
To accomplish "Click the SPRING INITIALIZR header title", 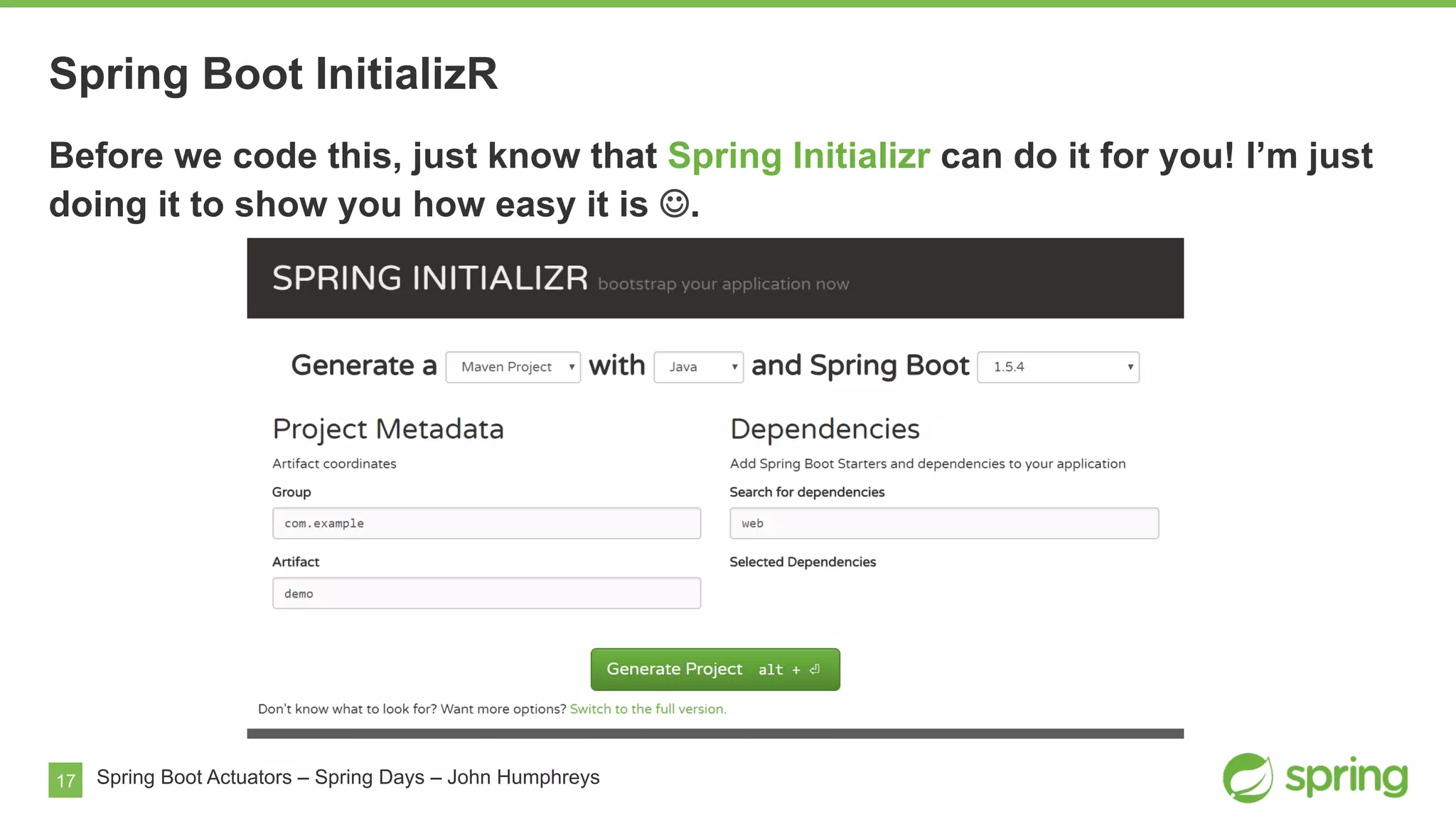I will coord(430,278).
